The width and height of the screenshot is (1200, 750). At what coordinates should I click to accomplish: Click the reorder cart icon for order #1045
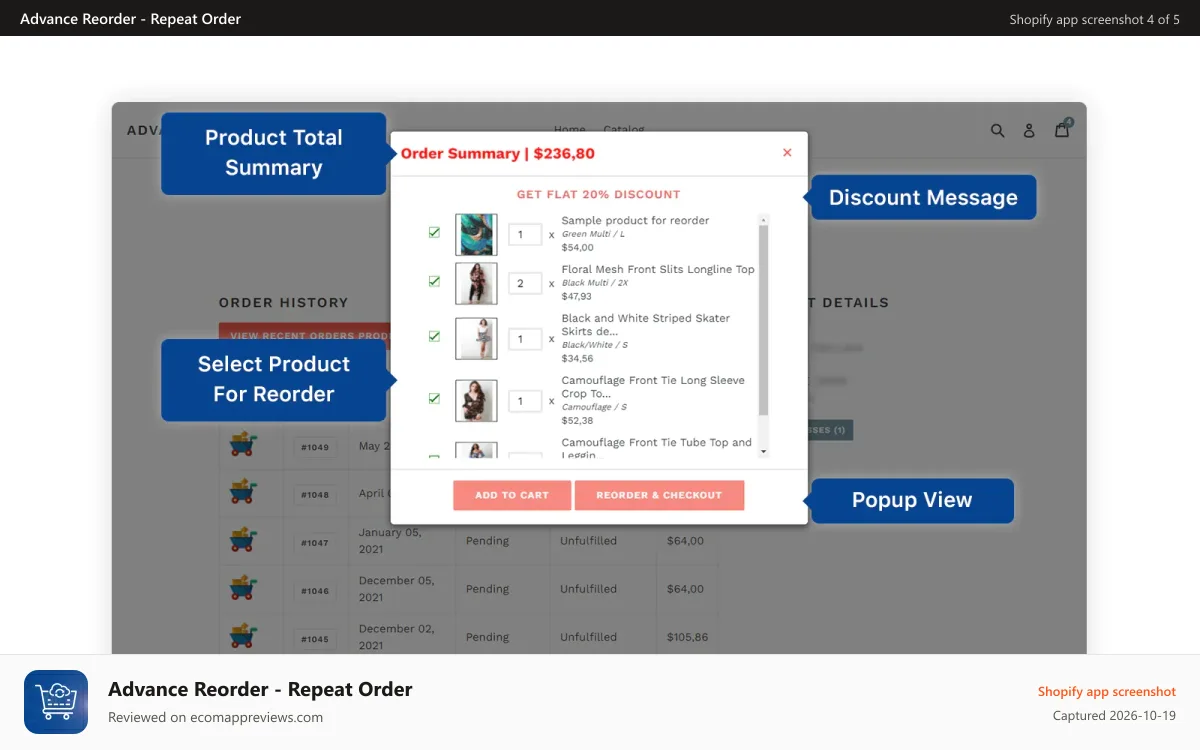tap(242, 636)
